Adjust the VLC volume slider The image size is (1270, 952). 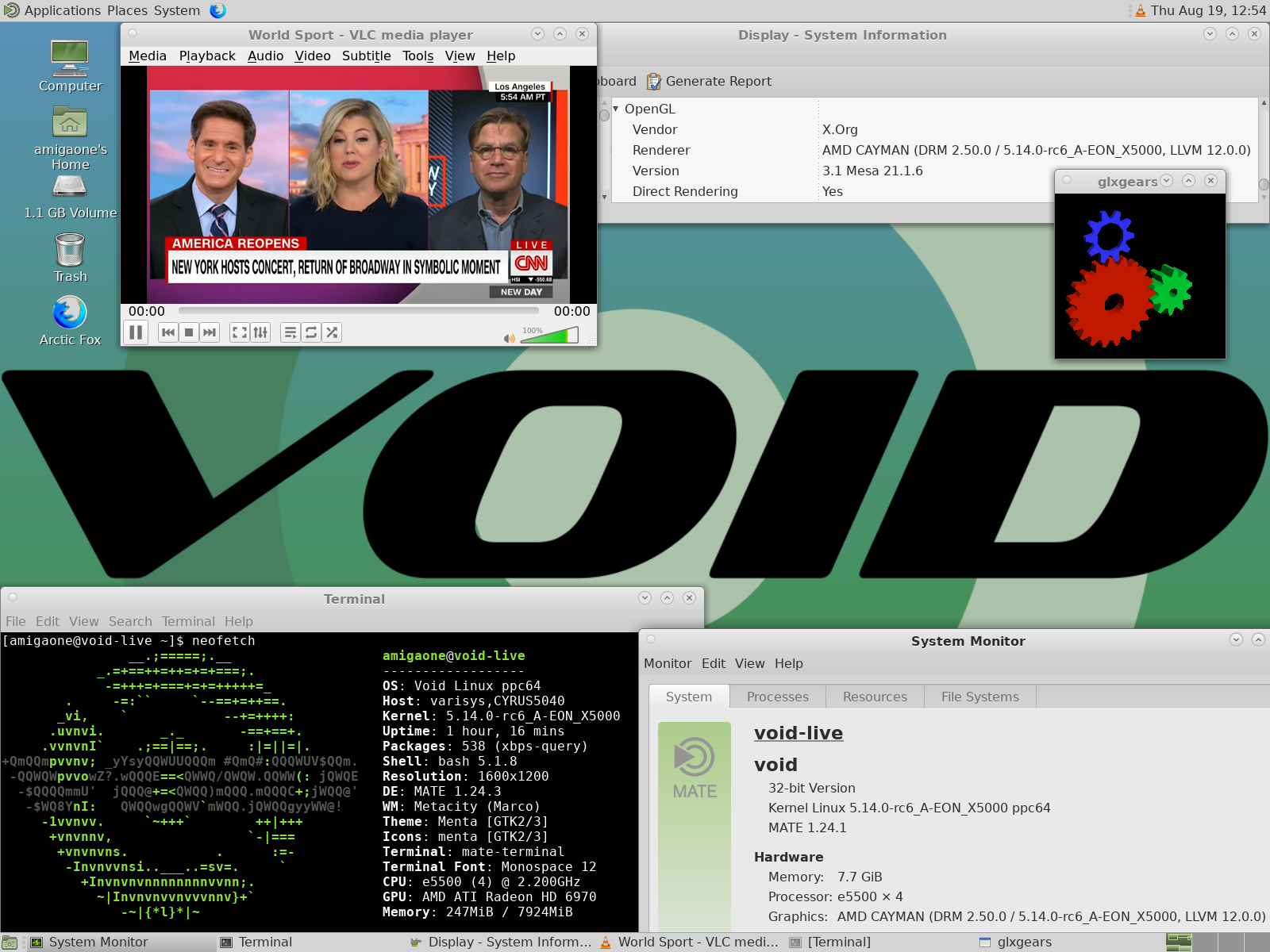pyautogui.click(x=549, y=336)
